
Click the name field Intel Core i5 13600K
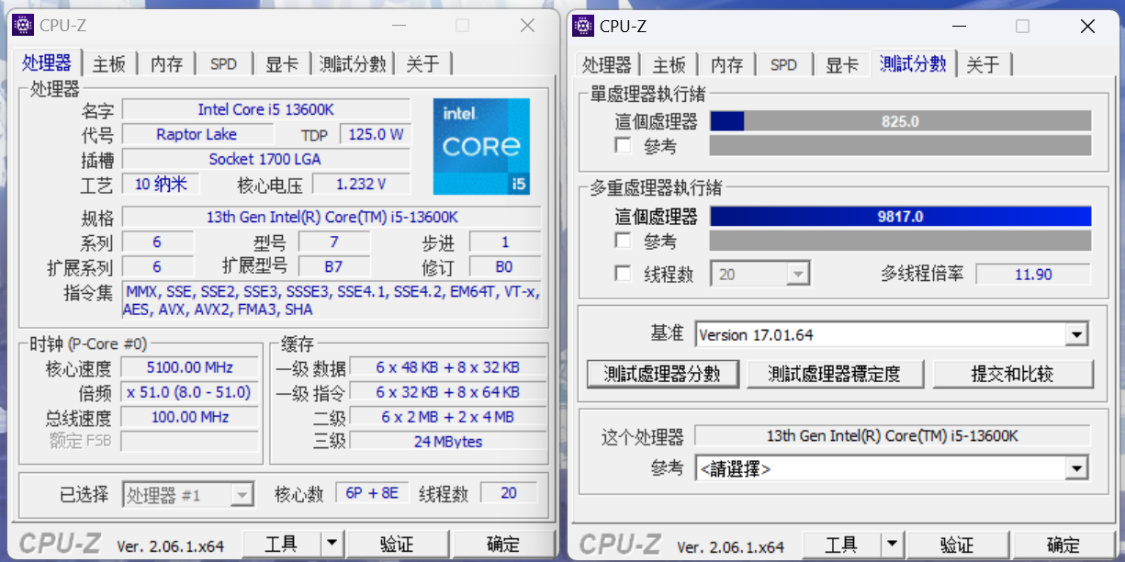[x=266, y=110]
